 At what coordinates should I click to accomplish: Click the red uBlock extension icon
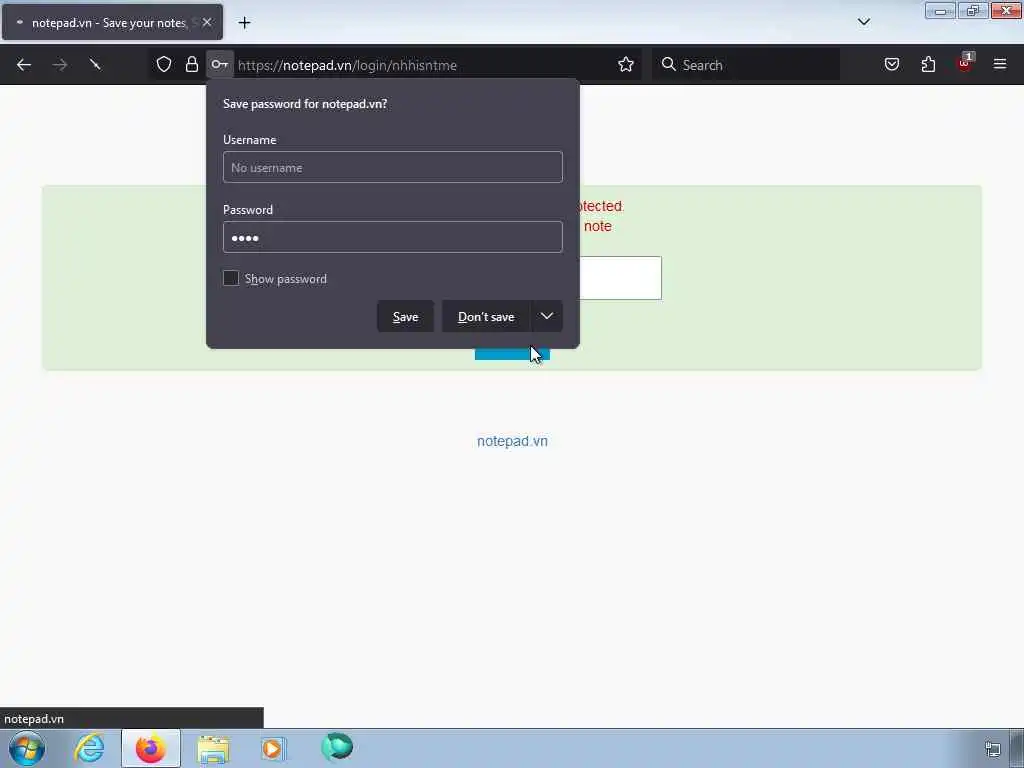tap(964, 63)
